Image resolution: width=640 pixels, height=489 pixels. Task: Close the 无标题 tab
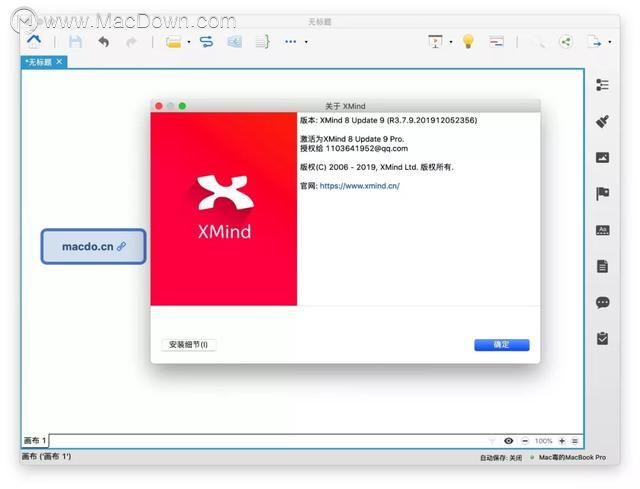pos(60,62)
